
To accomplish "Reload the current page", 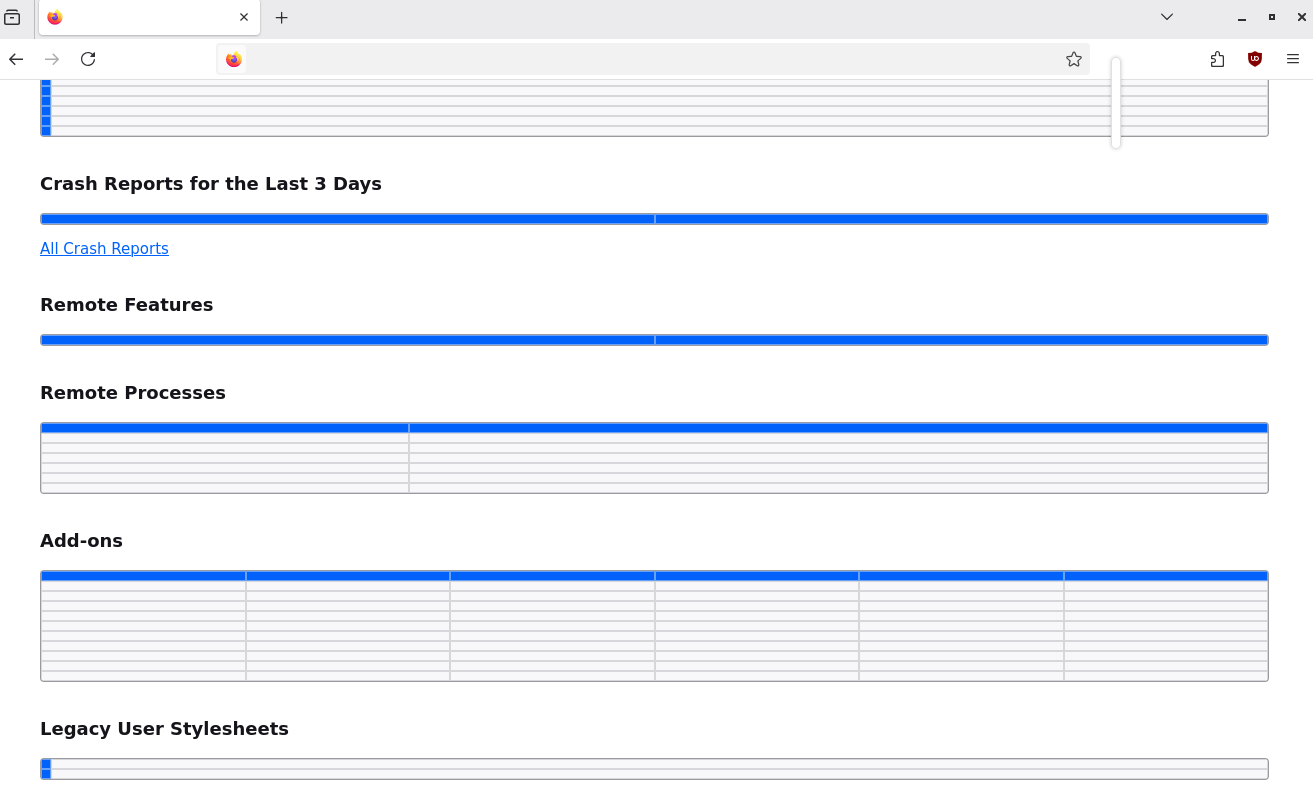I will coord(88,59).
